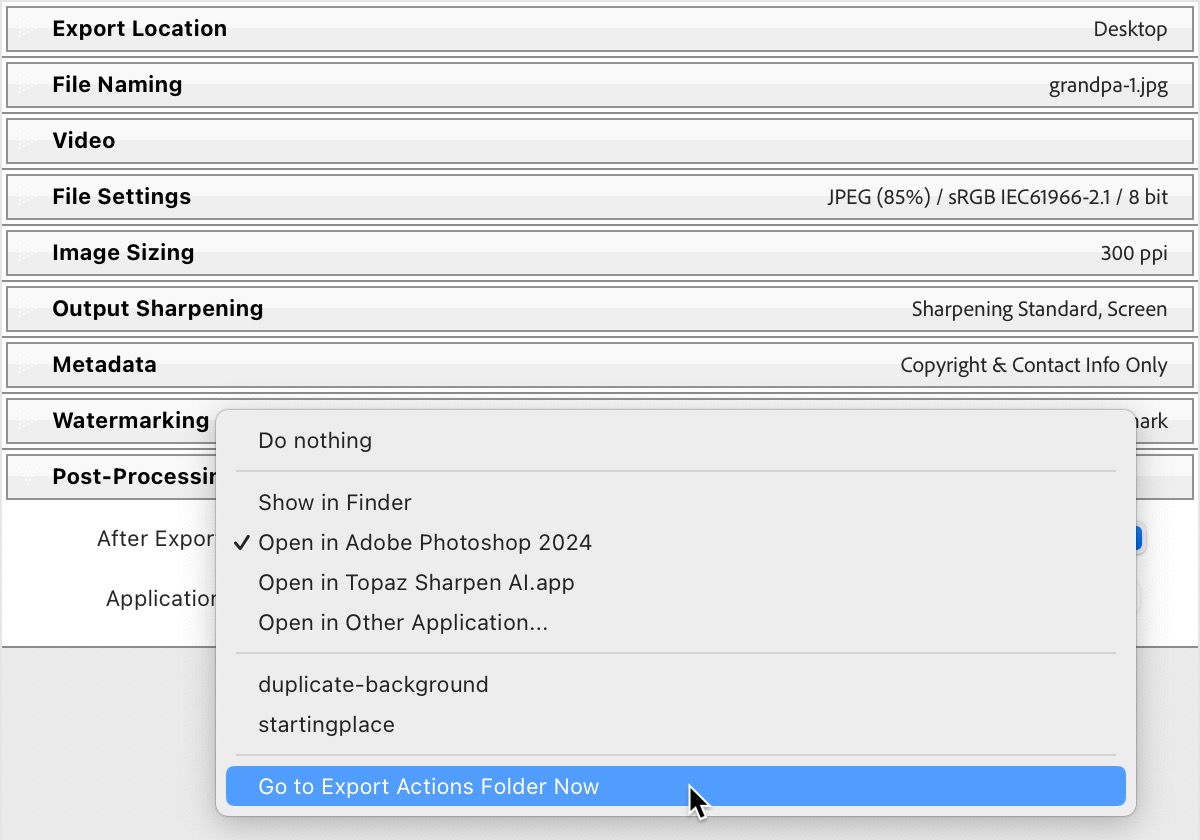The width and height of the screenshot is (1200, 840).
Task: Expand the File Naming panel
Action: click(117, 84)
